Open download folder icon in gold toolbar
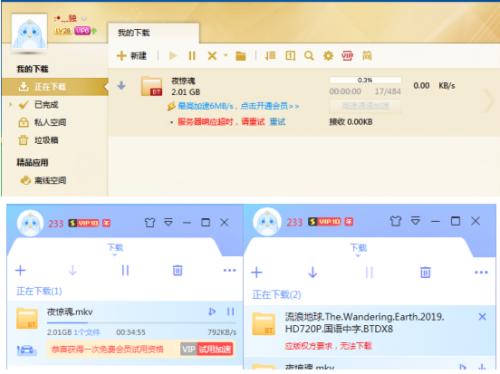Image resolution: width=500 pixels, height=374 pixels. tap(241, 56)
